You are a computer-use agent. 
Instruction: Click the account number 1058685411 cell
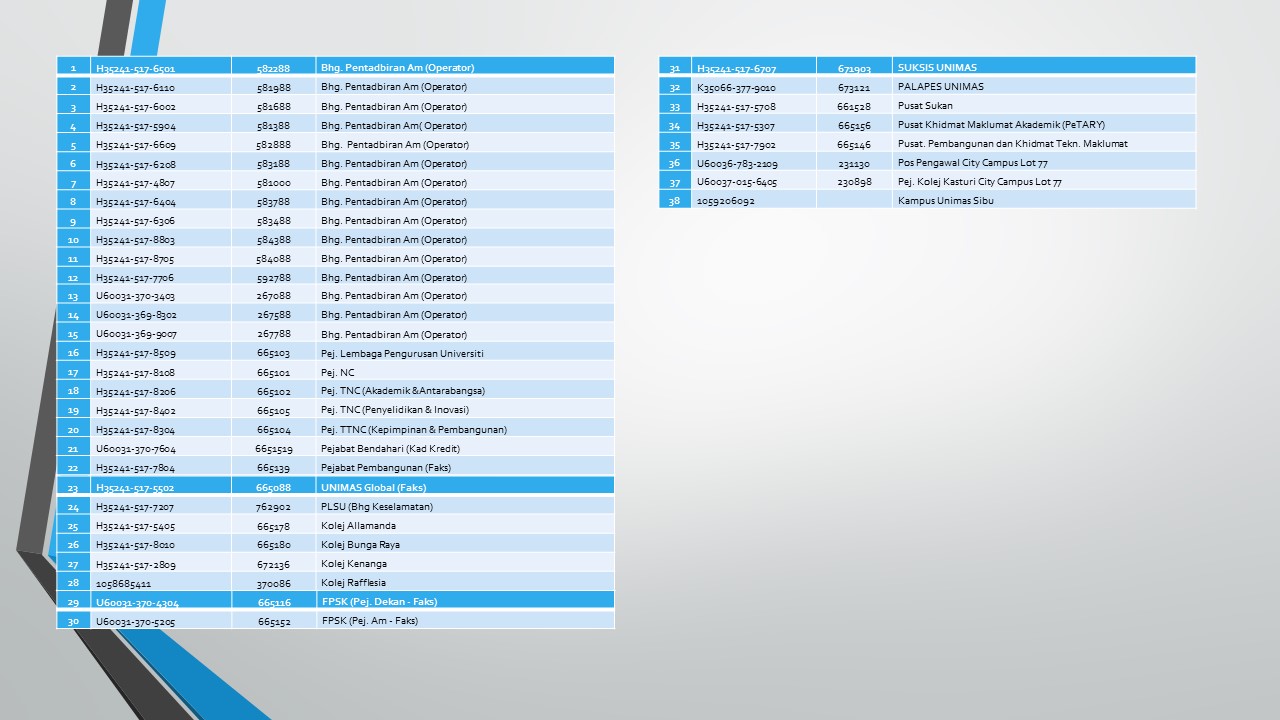(123, 583)
